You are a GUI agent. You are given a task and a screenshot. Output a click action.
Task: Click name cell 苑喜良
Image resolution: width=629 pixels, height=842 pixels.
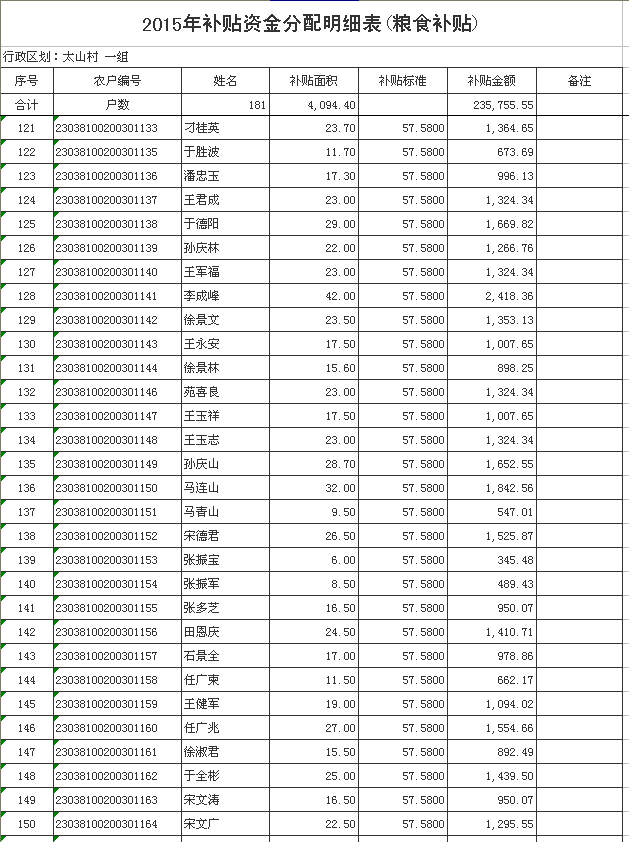[x=226, y=392]
